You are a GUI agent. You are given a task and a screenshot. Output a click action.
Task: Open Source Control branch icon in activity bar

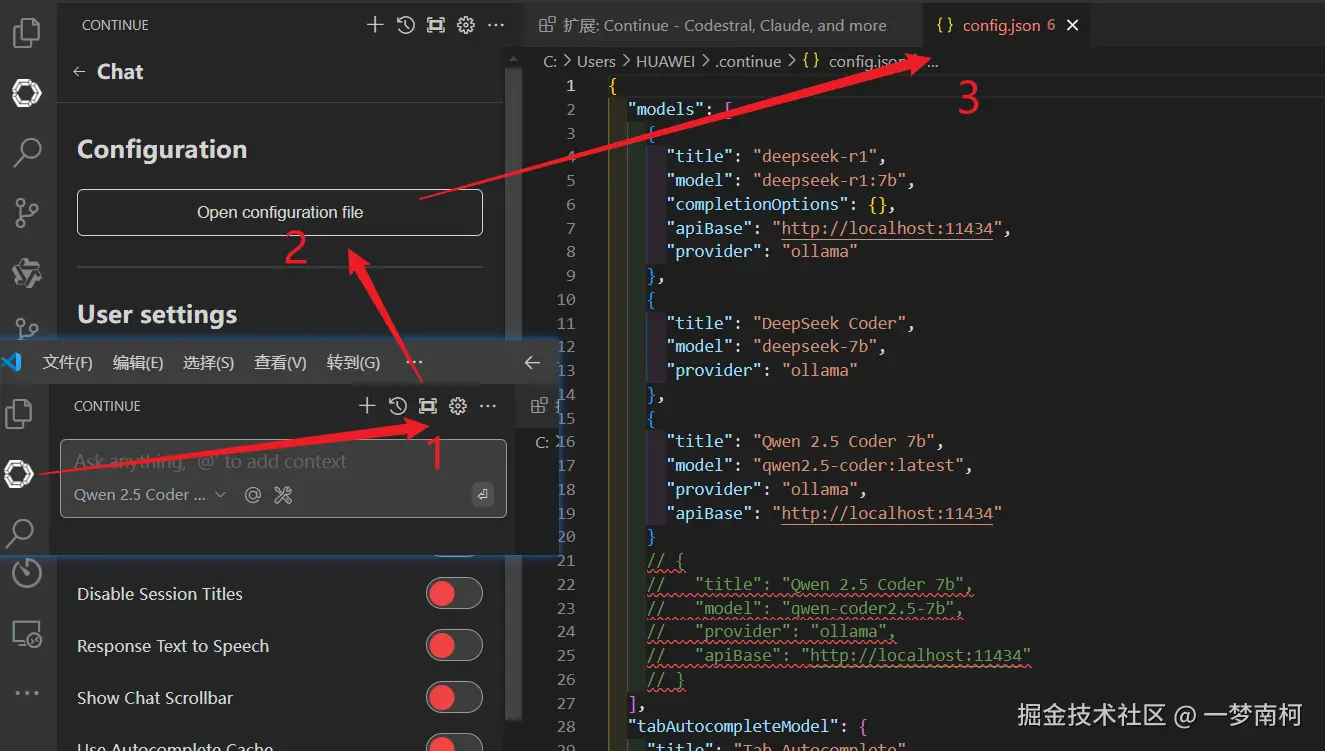(x=26, y=212)
